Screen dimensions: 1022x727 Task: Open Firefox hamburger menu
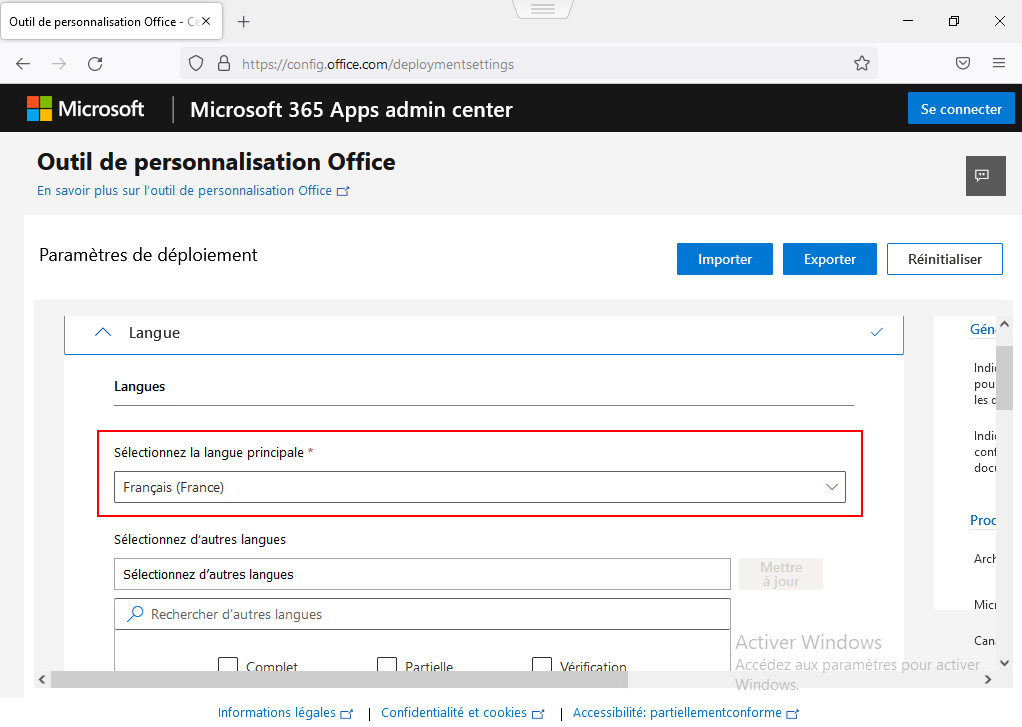point(999,63)
